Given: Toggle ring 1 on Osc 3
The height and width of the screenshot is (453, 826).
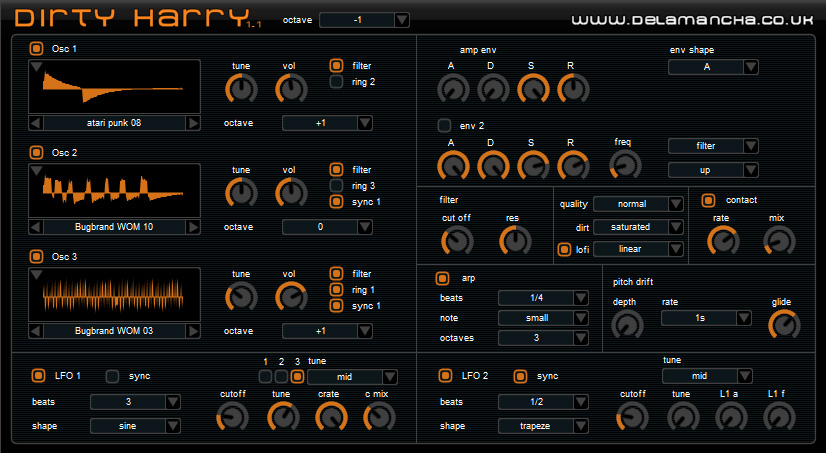Looking at the screenshot, I should tap(336, 290).
